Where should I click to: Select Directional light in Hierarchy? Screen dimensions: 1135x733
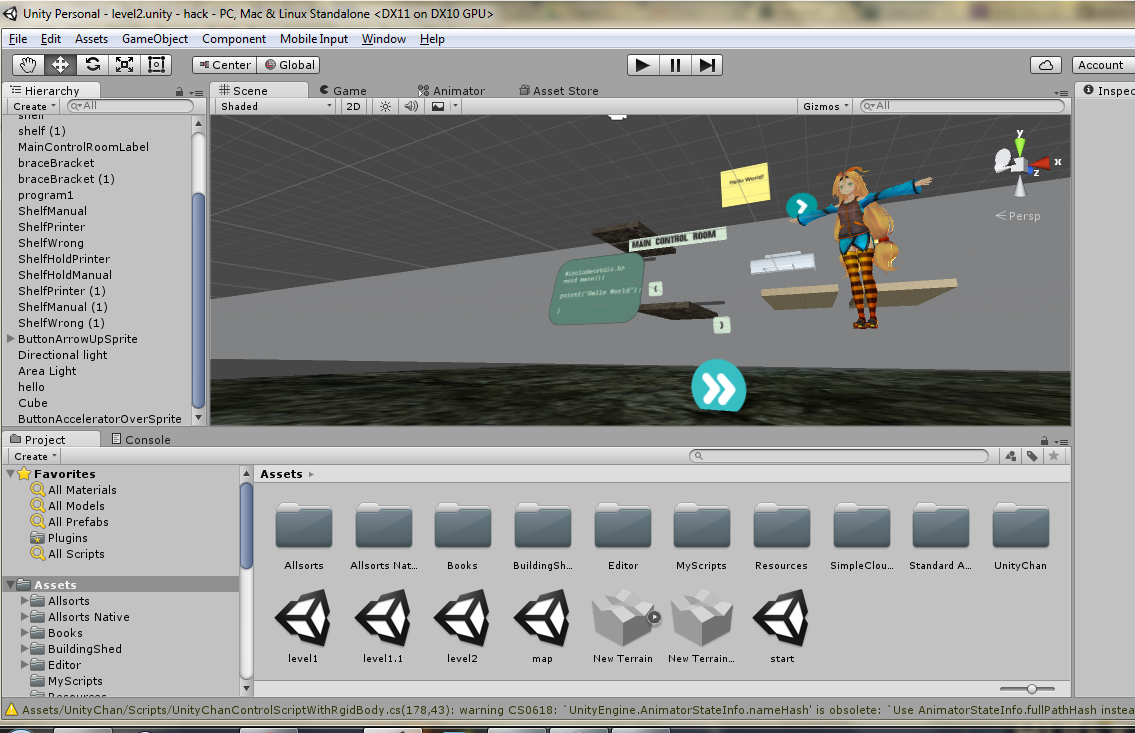63,355
